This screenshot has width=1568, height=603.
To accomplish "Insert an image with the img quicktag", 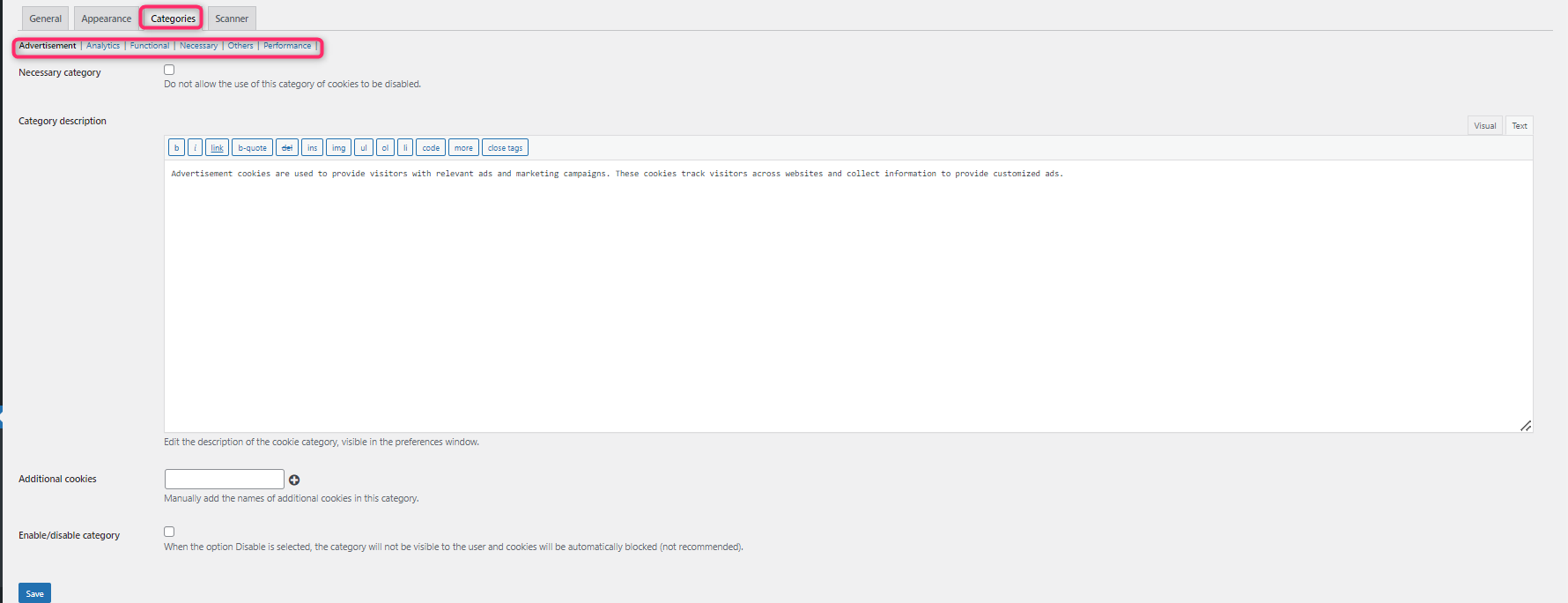I will click(338, 148).
